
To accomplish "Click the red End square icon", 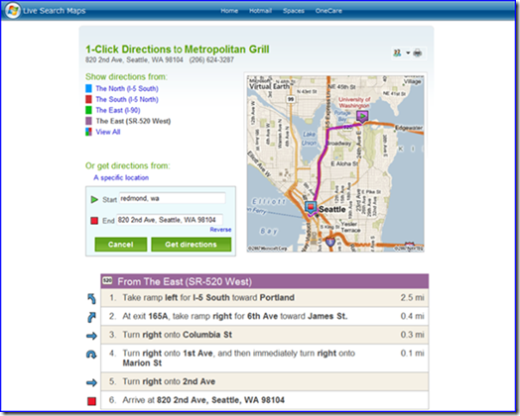I will coord(94,220).
